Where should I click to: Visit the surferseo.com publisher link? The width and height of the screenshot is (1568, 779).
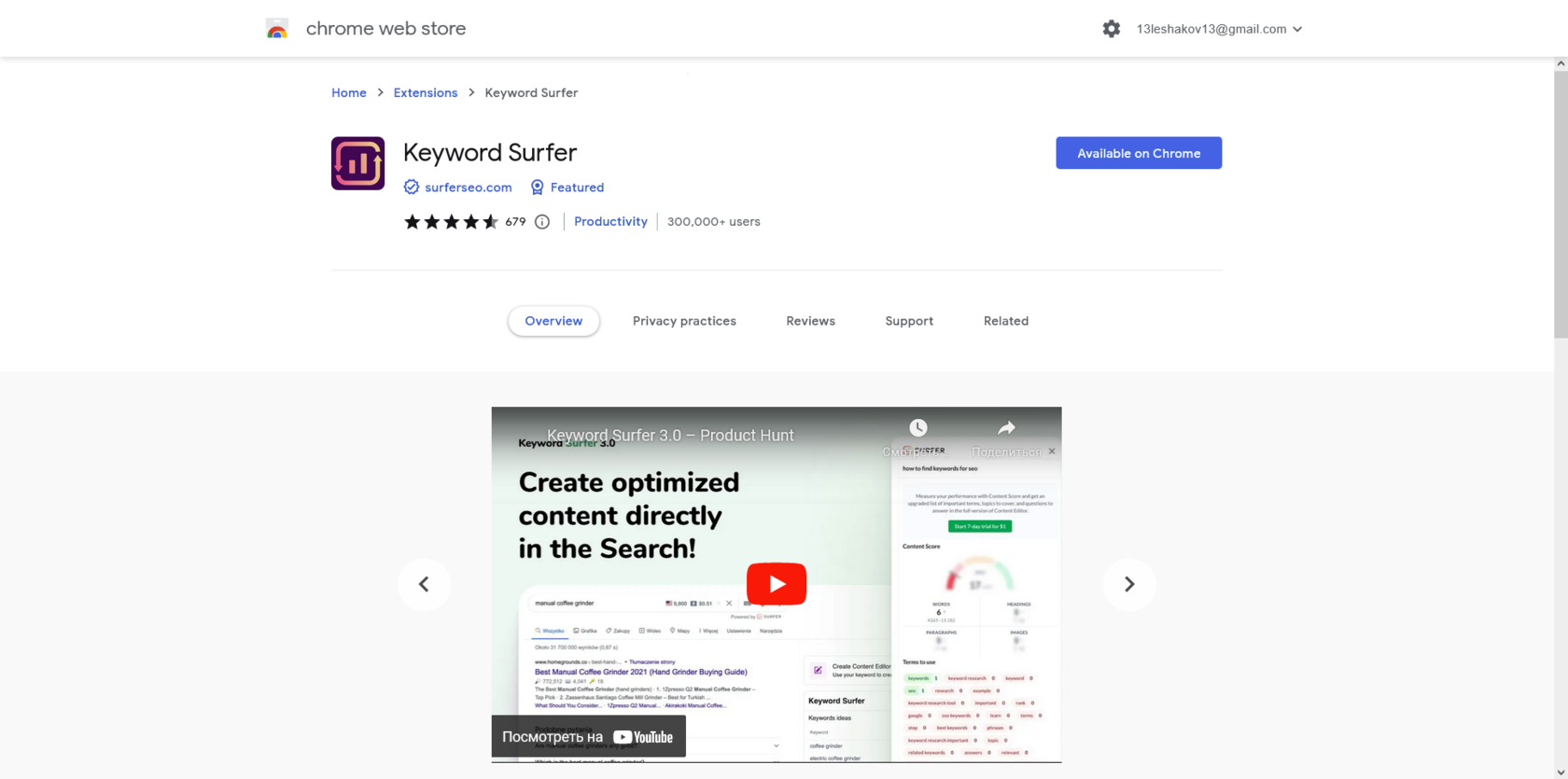469,188
